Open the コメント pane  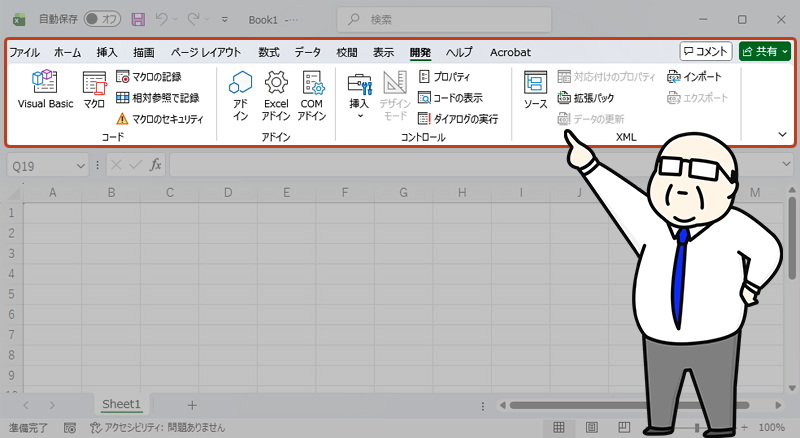(706, 51)
